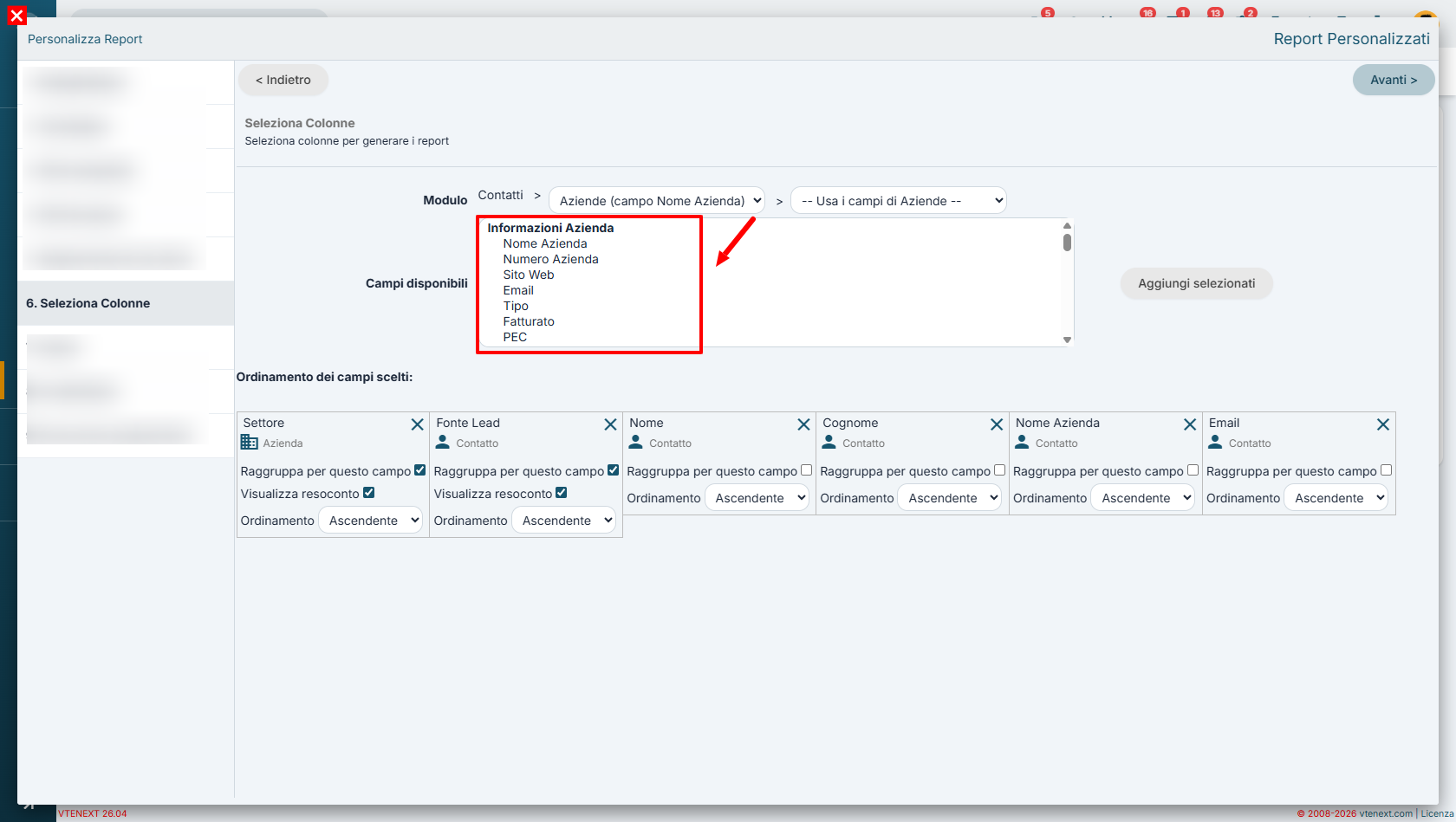Image resolution: width=1456 pixels, height=822 pixels.
Task: Select Tipo in available fields
Action: point(516,306)
